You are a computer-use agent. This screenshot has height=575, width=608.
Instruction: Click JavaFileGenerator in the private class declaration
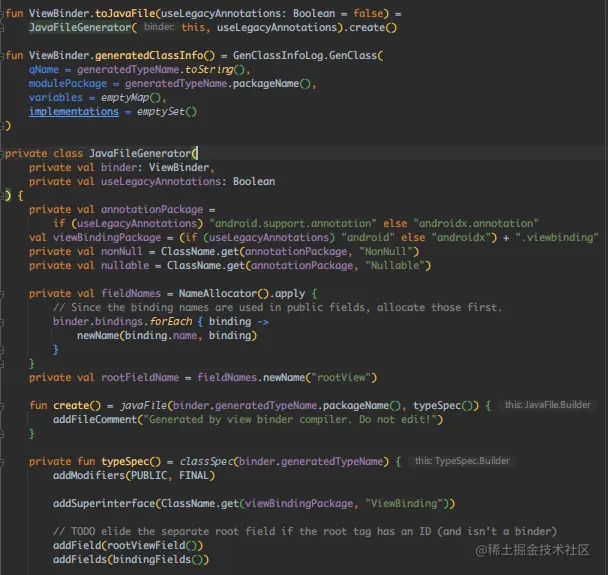tap(140, 154)
